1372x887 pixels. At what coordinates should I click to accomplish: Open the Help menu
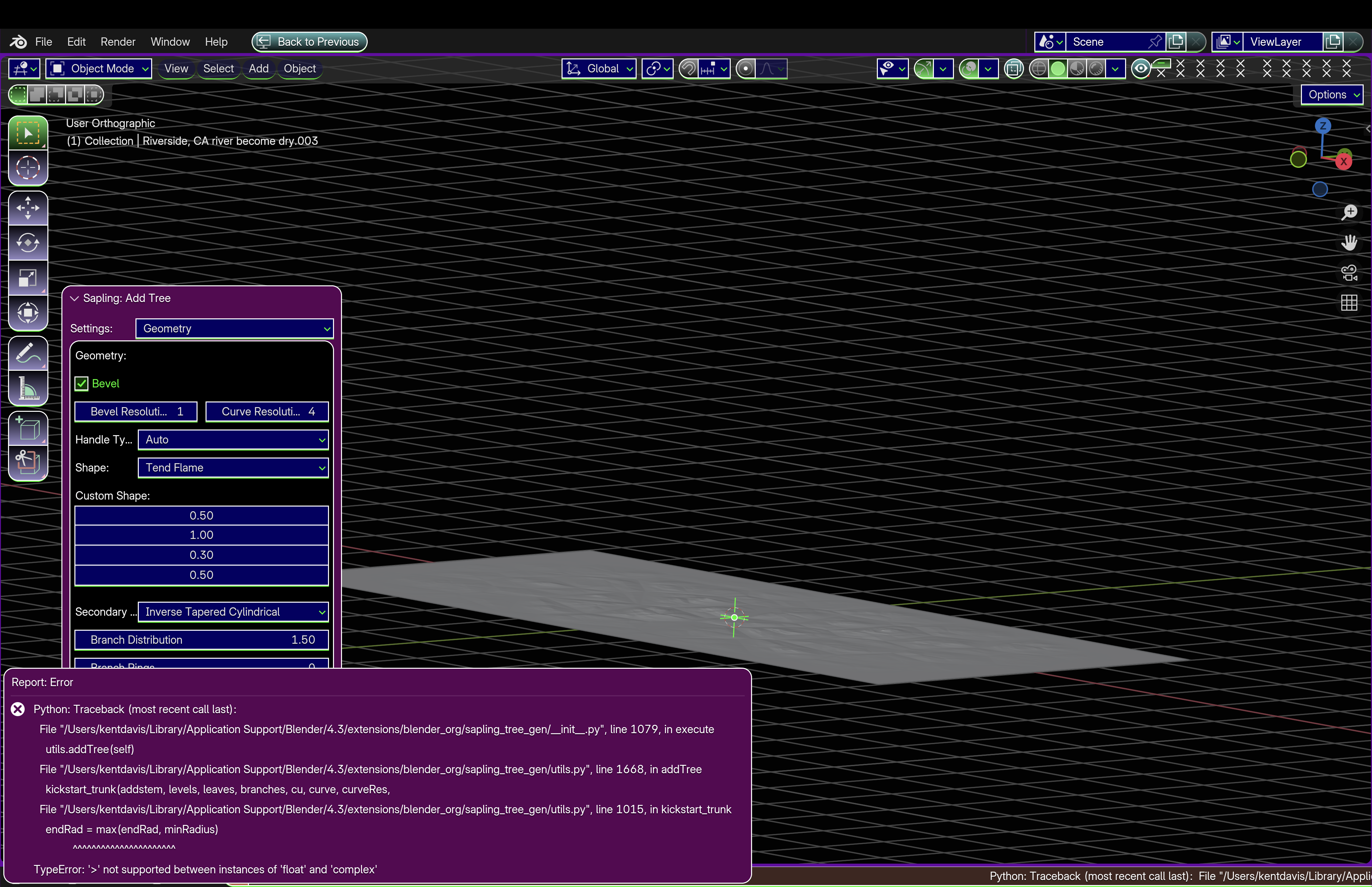[216, 41]
